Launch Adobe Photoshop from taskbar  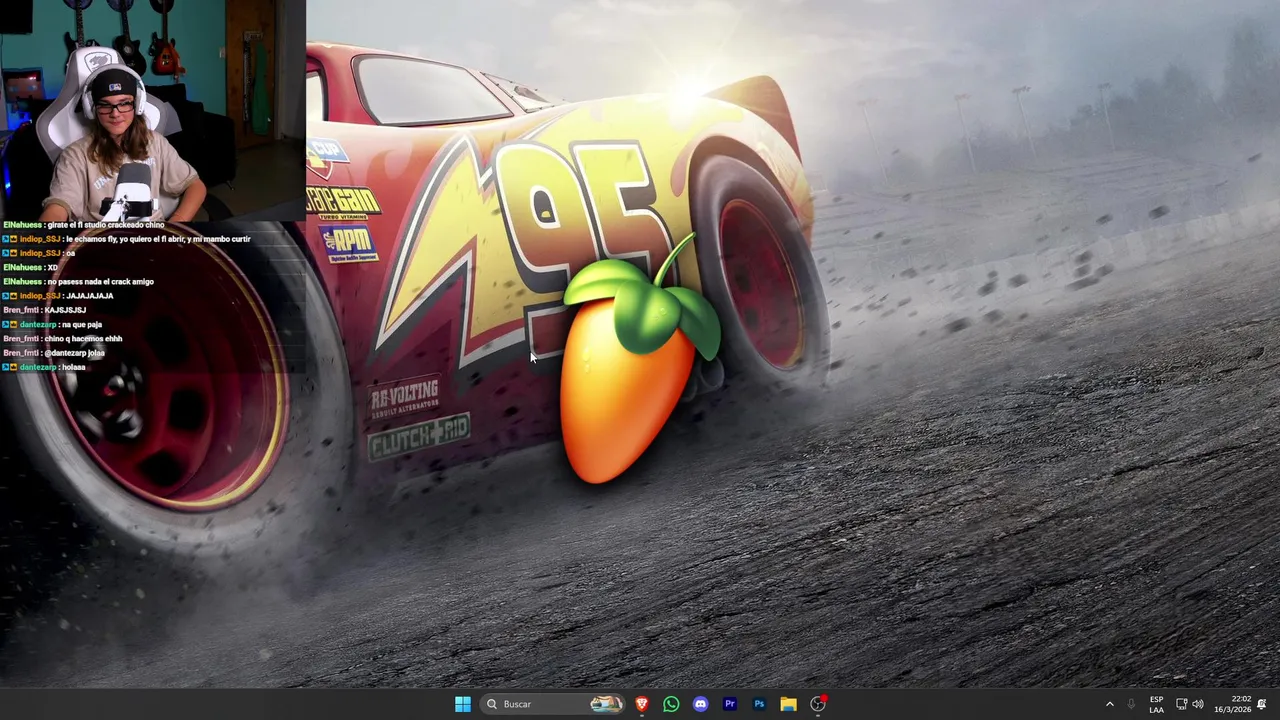click(759, 704)
